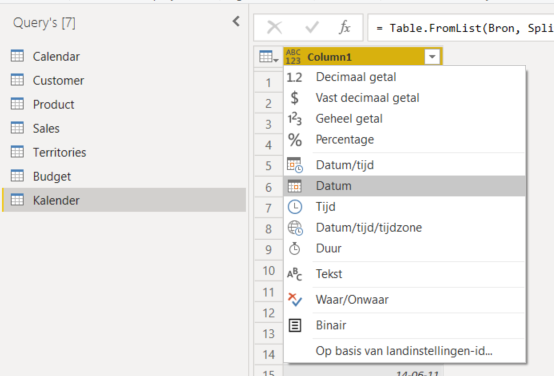Click the ABC123 data type icon on Column1
Image resolution: width=554 pixels, height=376 pixels.
tap(293, 57)
